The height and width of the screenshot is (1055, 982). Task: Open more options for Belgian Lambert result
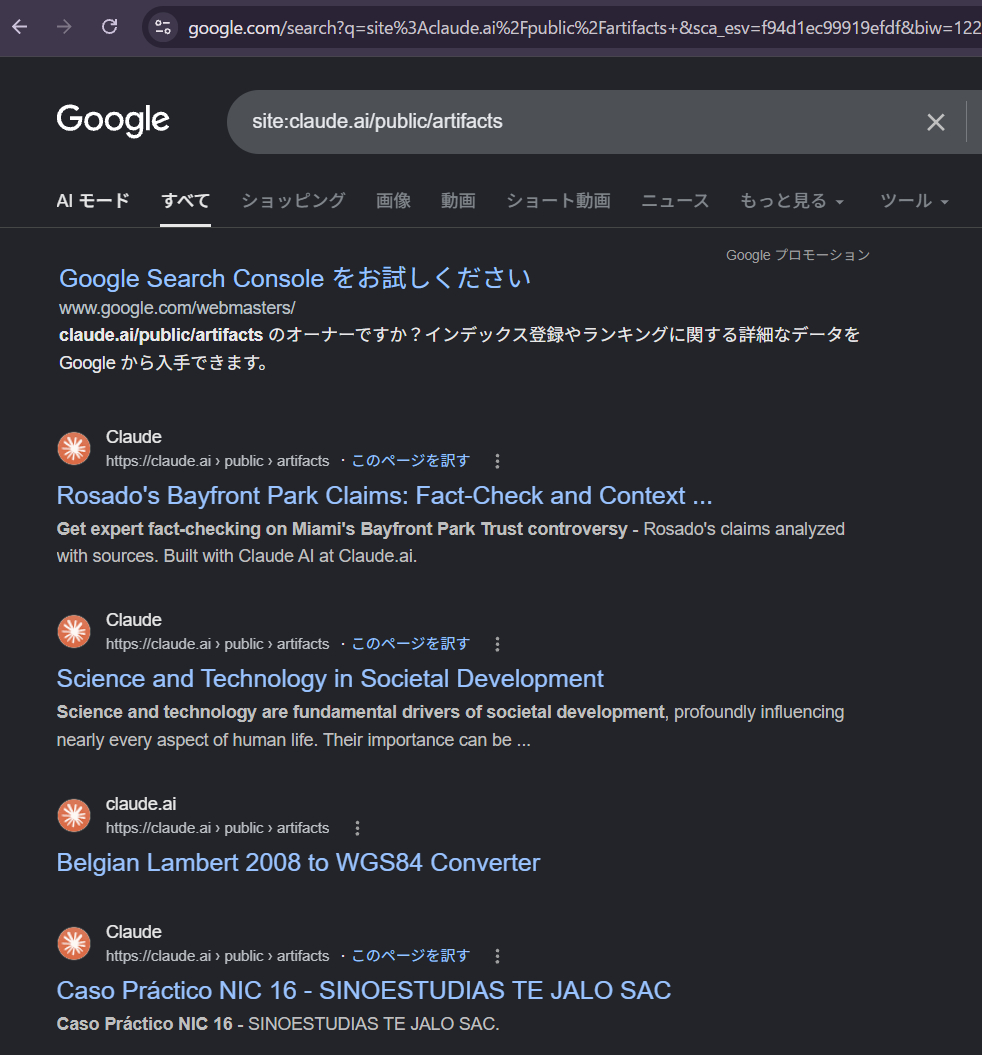[x=357, y=828]
